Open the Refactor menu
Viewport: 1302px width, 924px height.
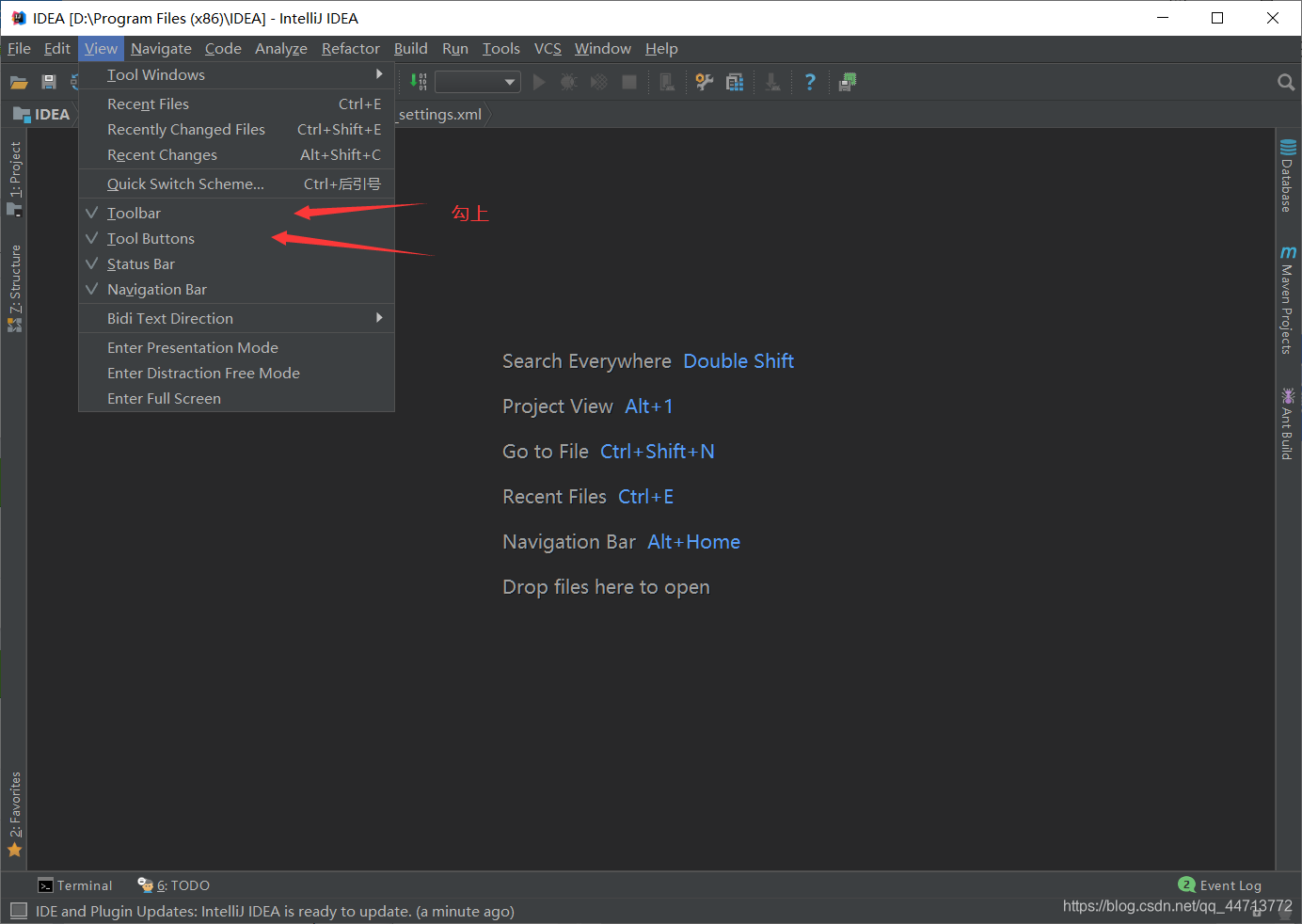(351, 49)
